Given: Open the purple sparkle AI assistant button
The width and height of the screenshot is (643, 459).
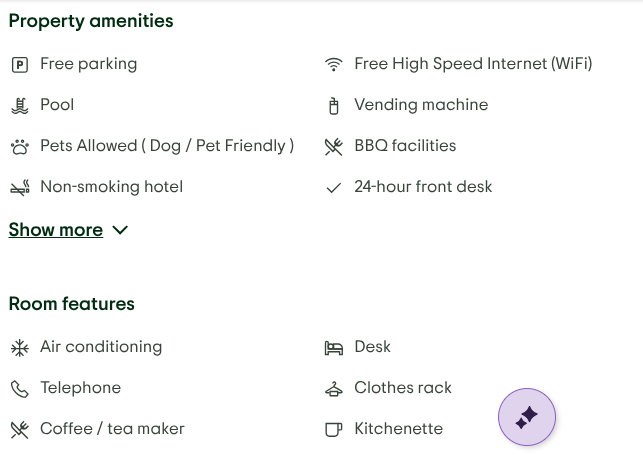Looking at the screenshot, I should [527, 417].
